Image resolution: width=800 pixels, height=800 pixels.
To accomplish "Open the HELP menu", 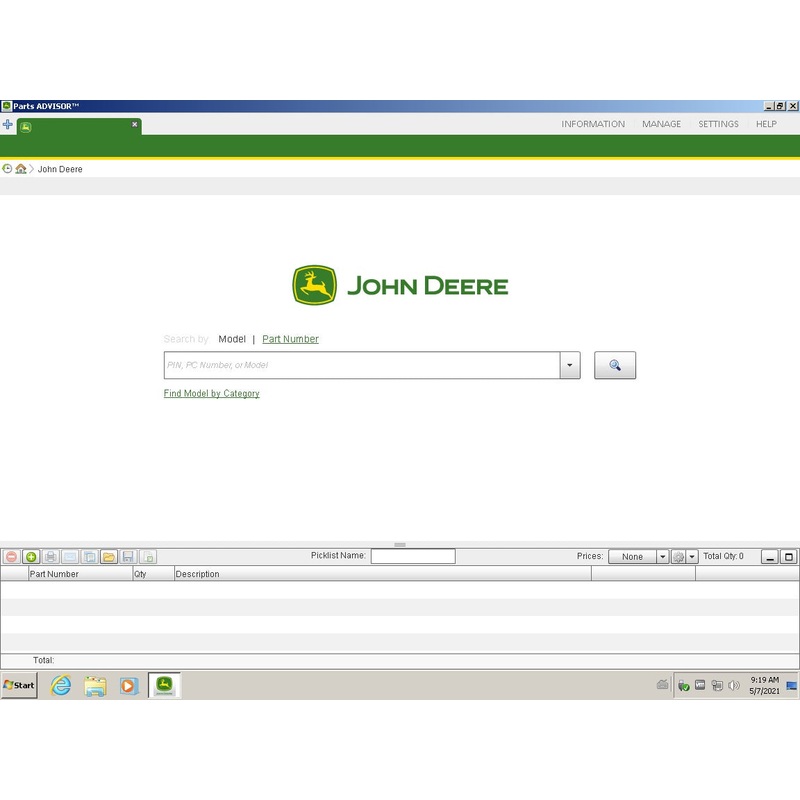I will point(766,124).
